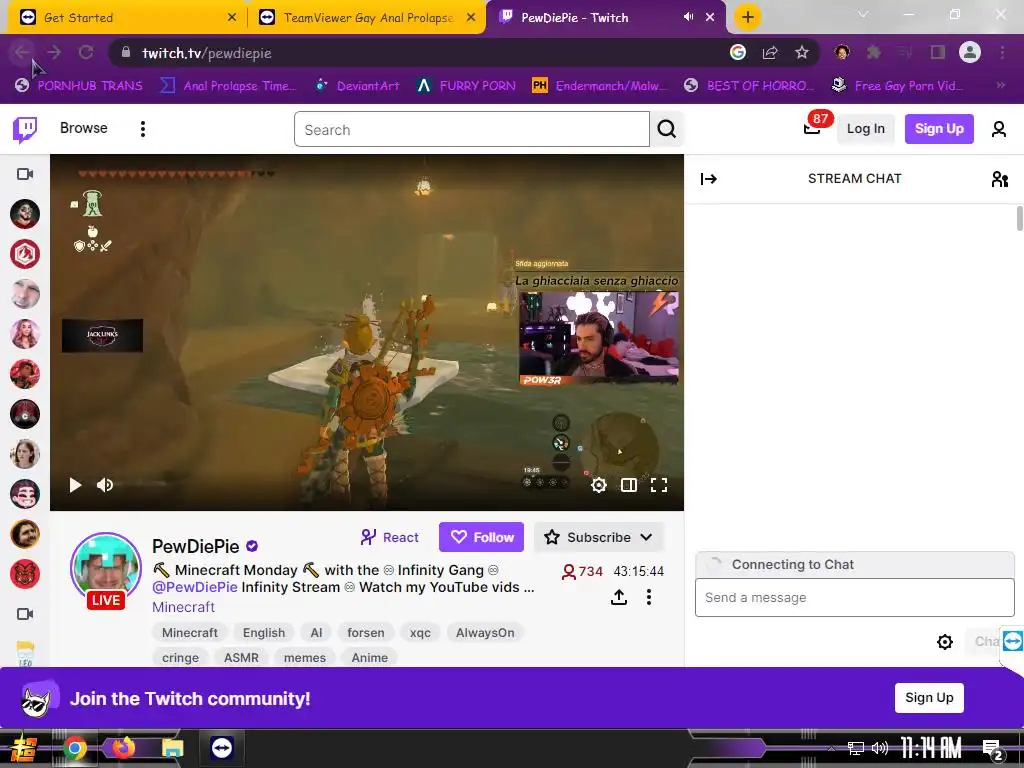Click the address bar URL

click(x=206, y=53)
